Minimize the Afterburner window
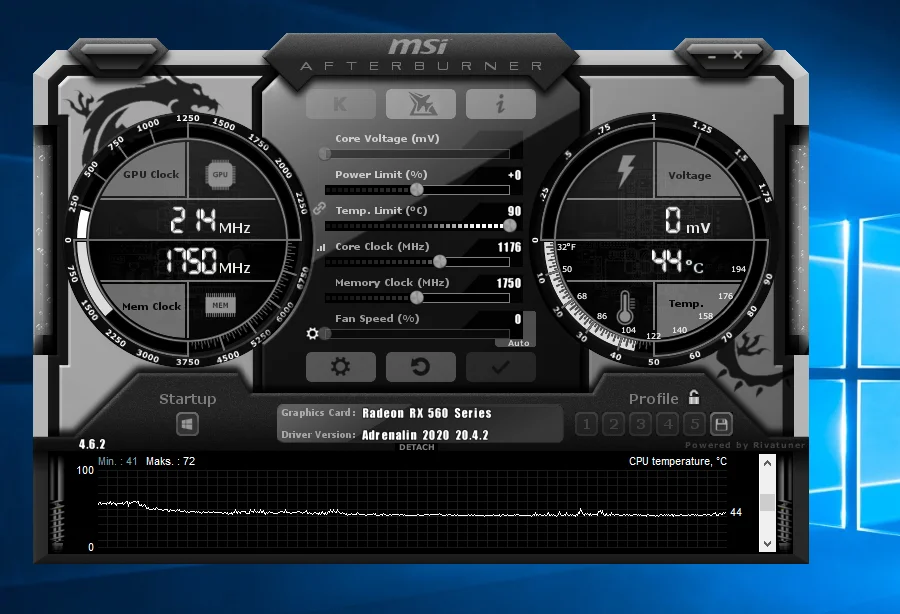Viewport: 900px width, 614px height. point(712,57)
